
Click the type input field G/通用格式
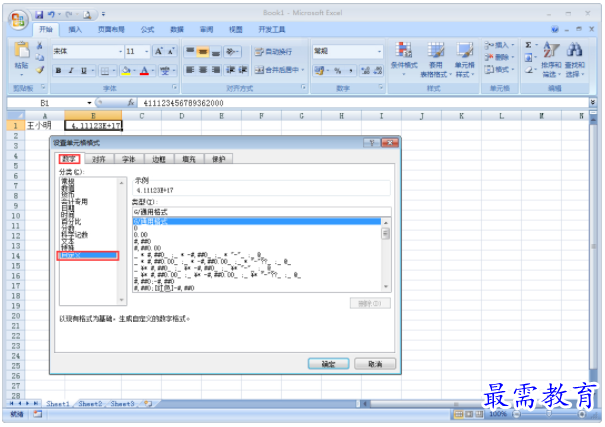262,212
